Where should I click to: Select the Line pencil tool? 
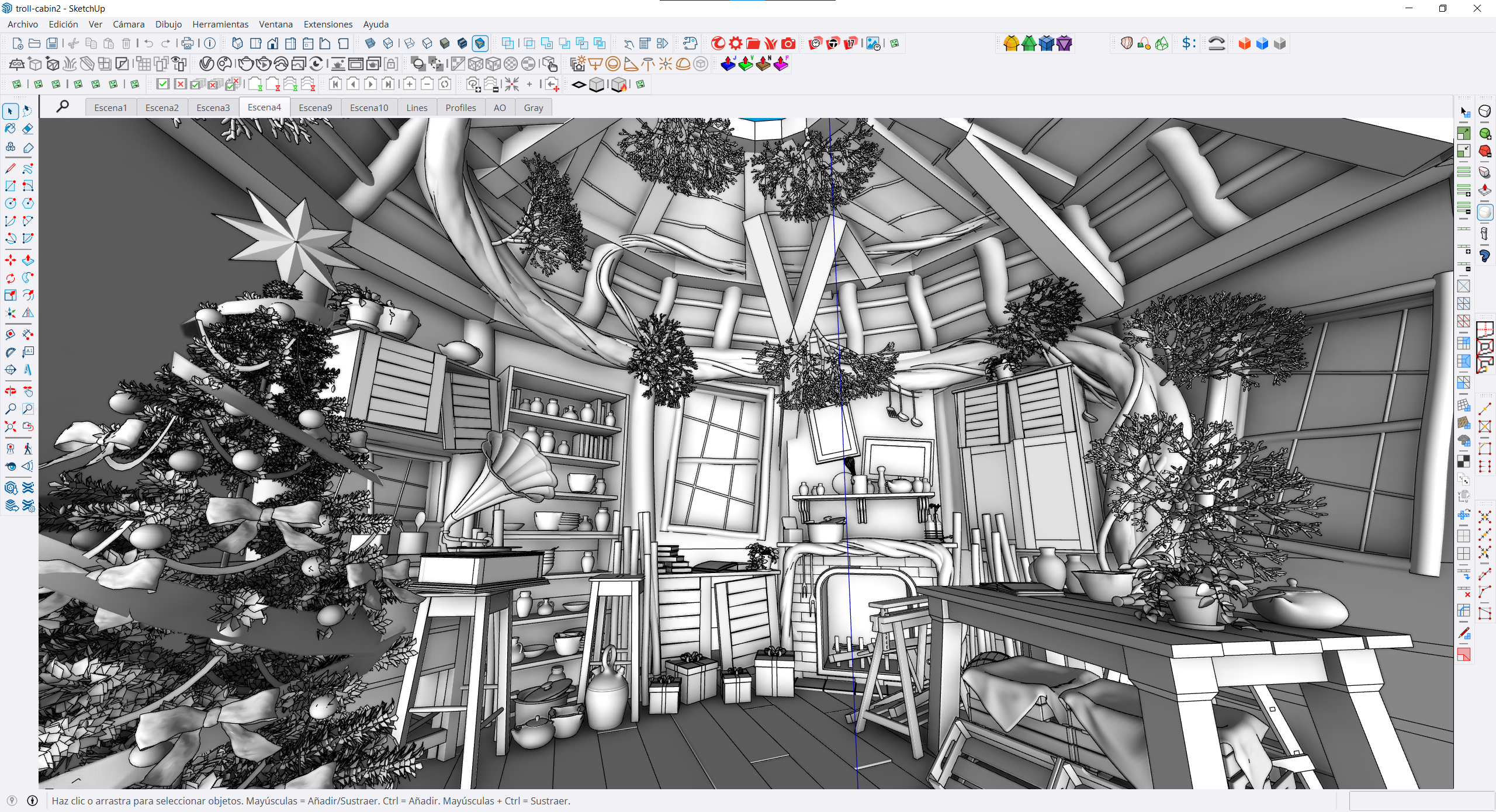[11, 168]
